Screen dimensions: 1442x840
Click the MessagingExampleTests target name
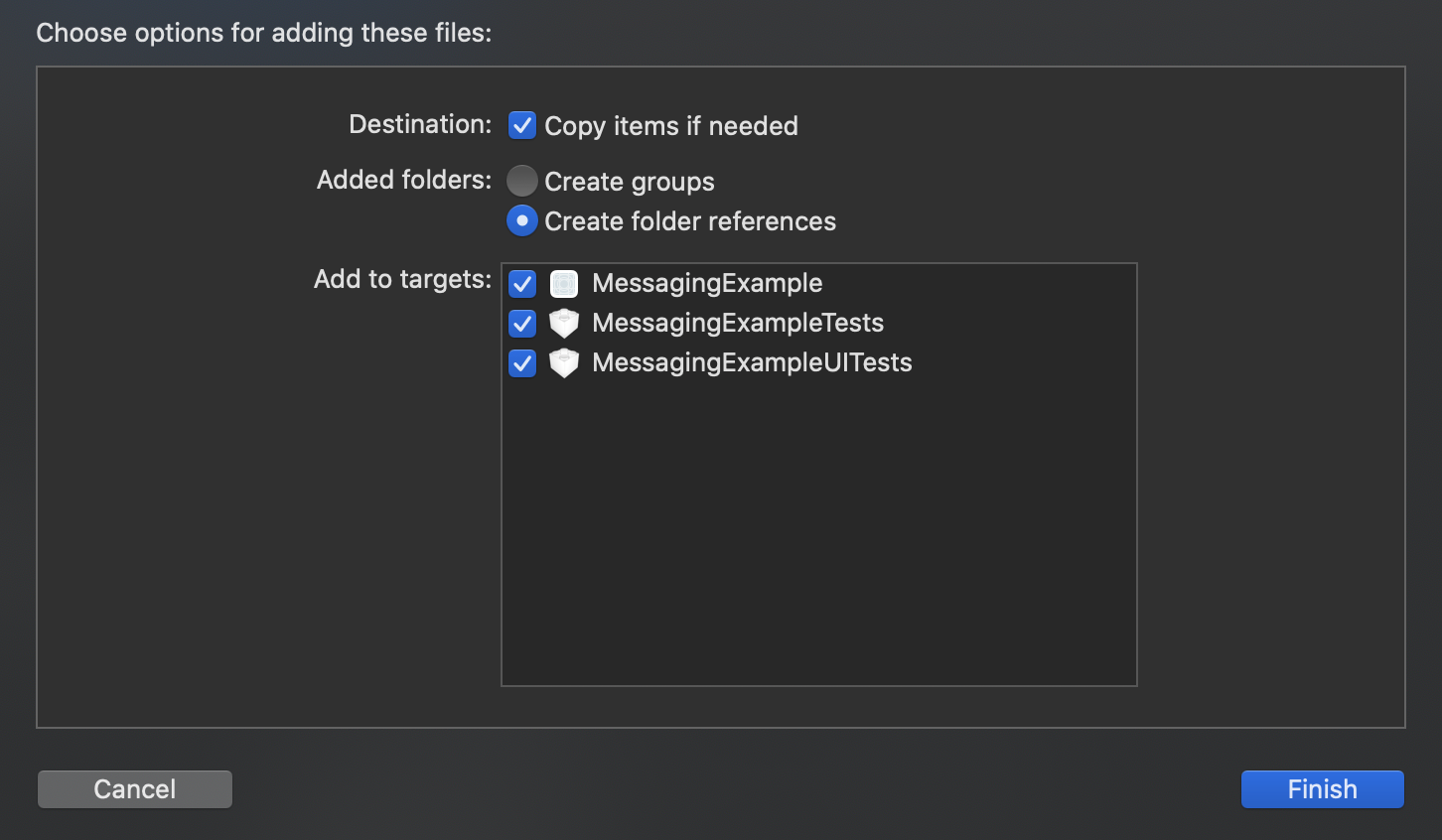[737, 324]
